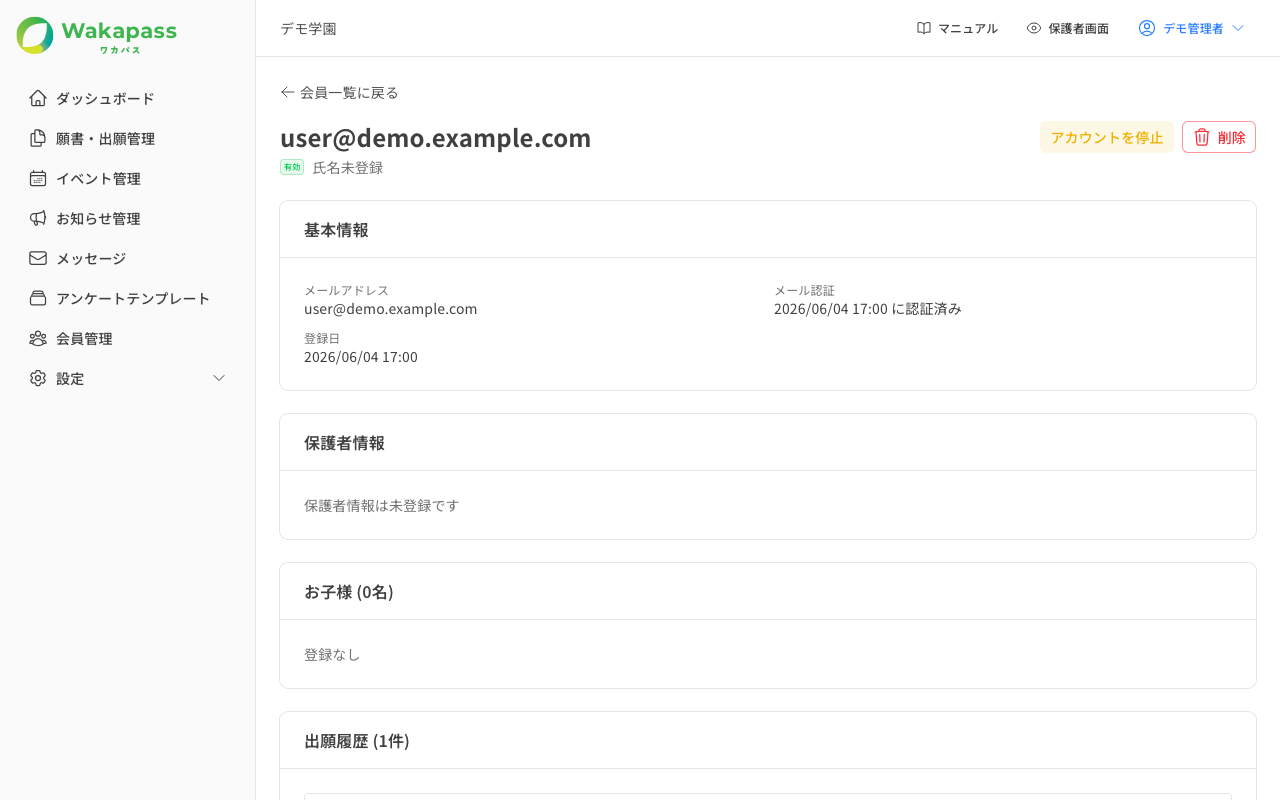Viewport: 1280px width, 800px height.
Task: Click the 出願履歴 (1件) section header
Action: [357, 740]
